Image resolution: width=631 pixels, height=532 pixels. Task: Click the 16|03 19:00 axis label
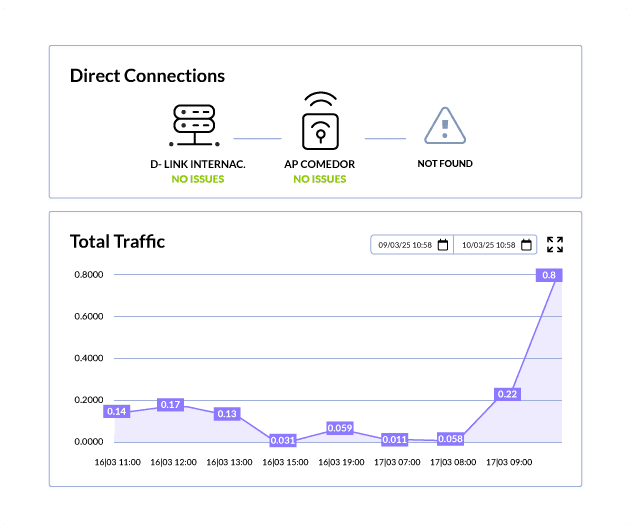click(341, 462)
